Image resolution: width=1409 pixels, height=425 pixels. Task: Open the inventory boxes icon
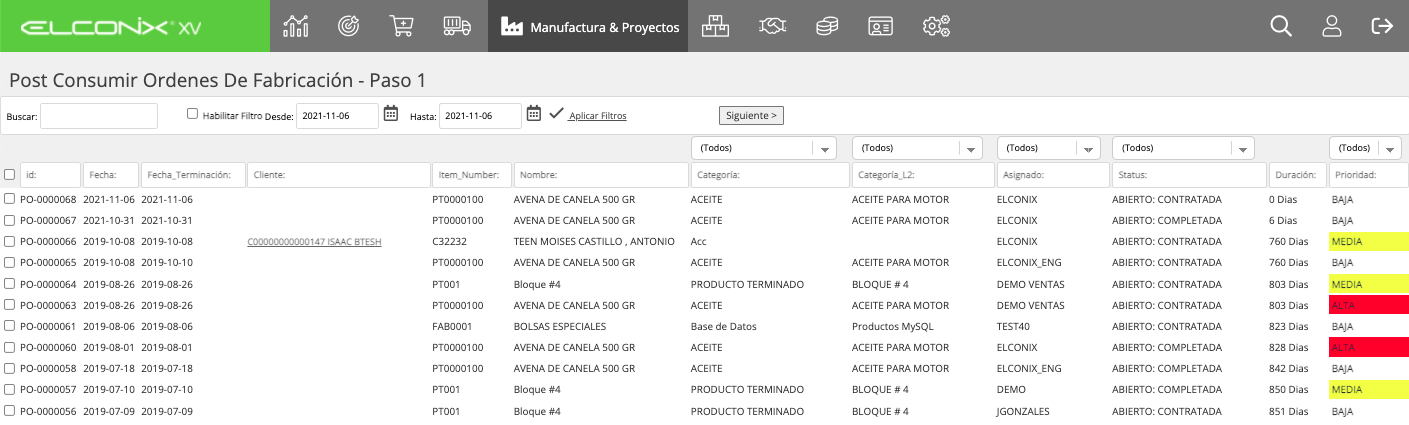click(x=714, y=26)
